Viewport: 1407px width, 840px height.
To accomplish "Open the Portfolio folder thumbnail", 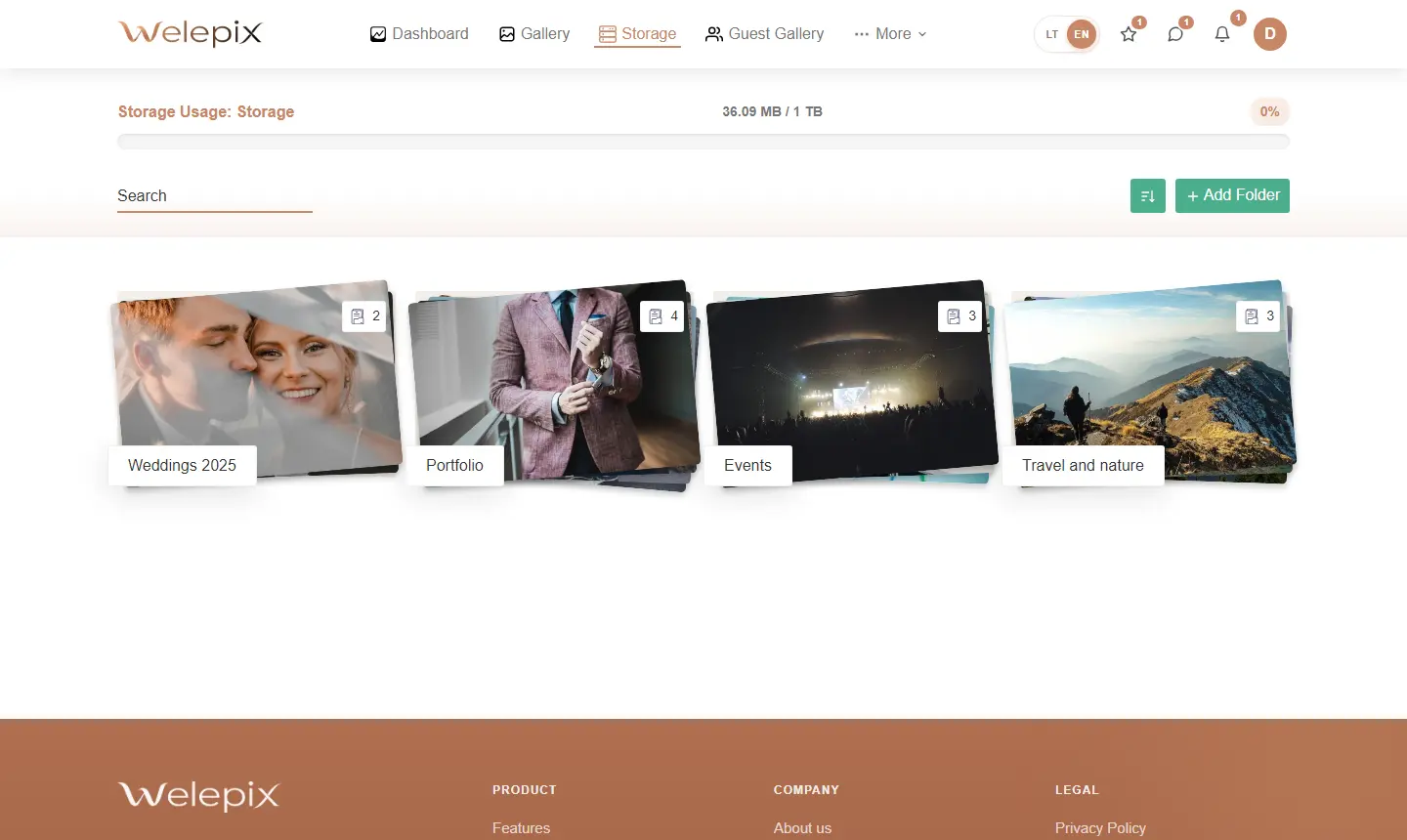I will tap(555, 383).
